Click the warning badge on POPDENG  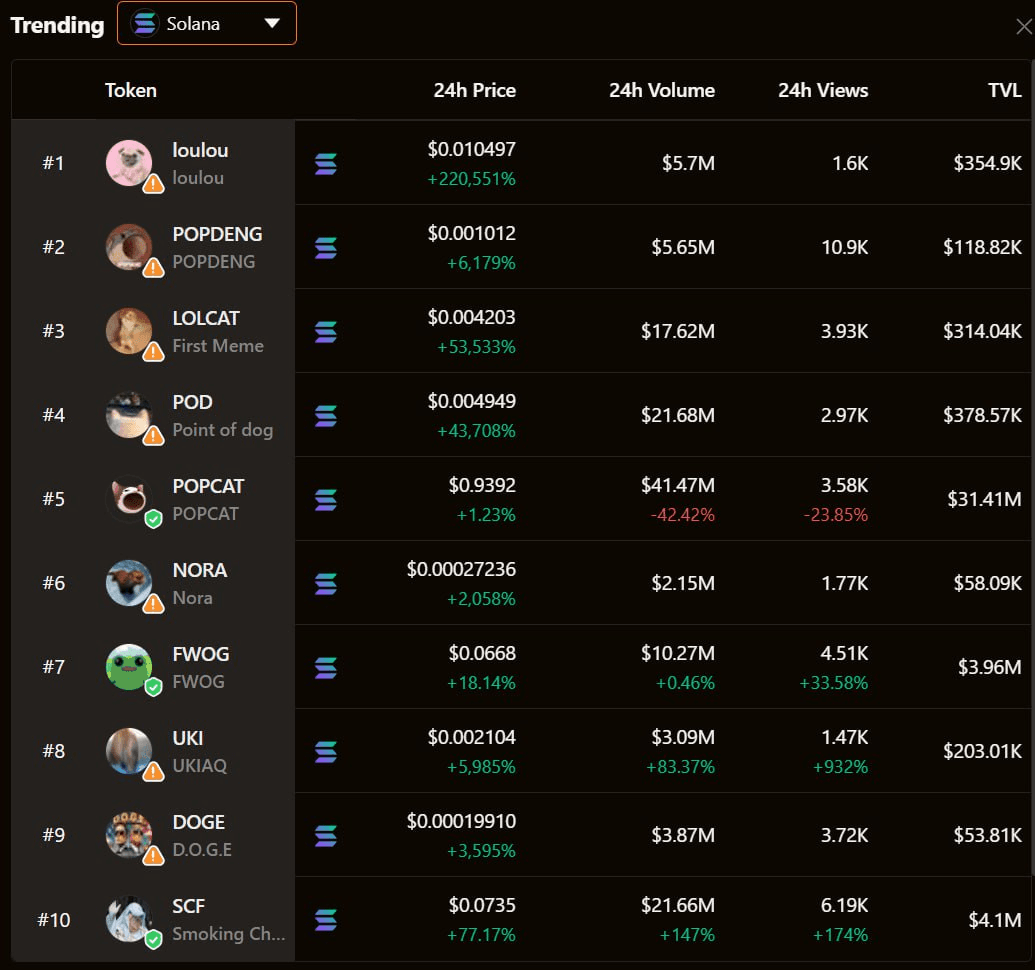coord(154,267)
